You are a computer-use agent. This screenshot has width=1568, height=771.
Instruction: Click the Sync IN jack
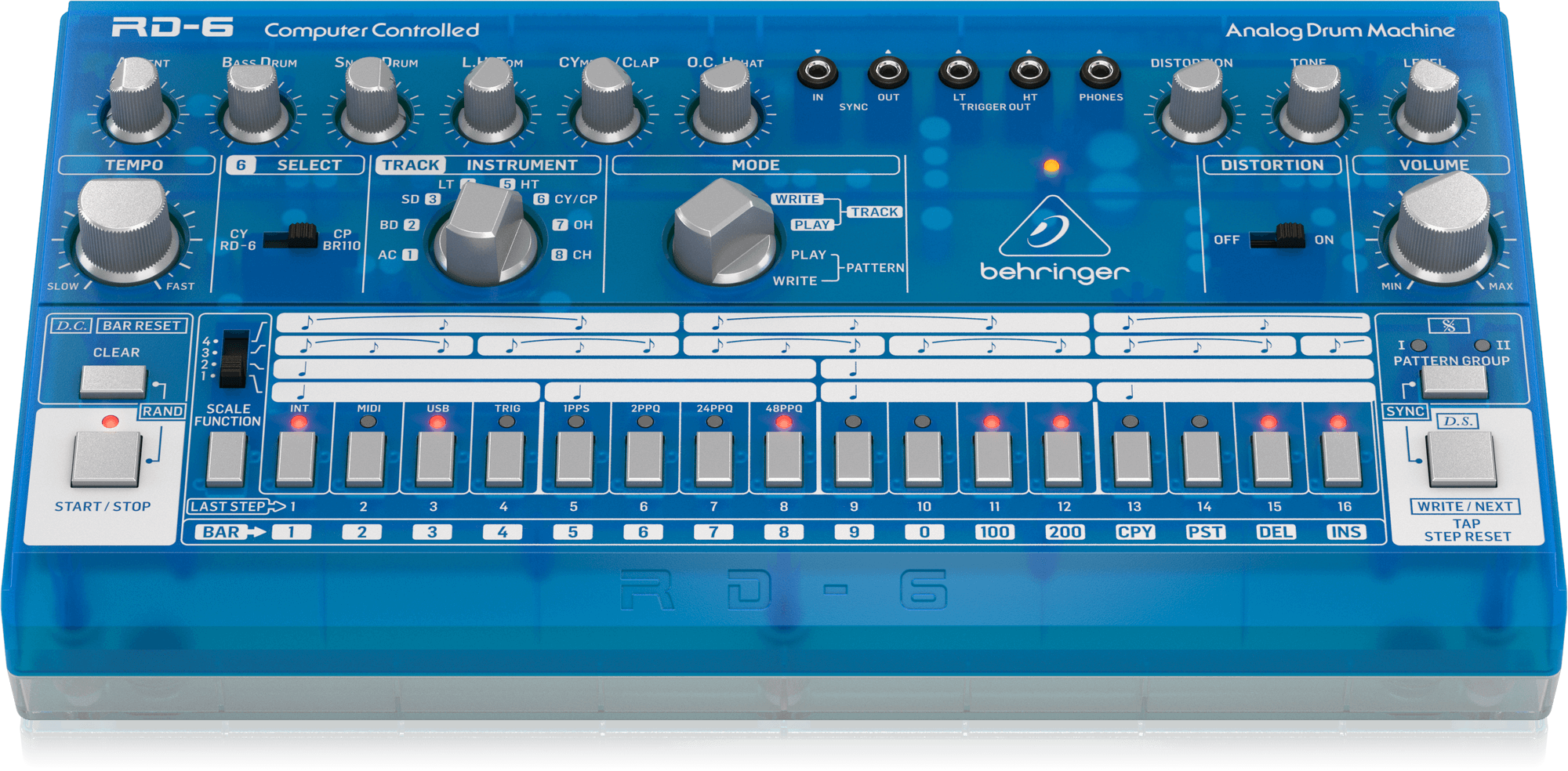[x=817, y=73]
